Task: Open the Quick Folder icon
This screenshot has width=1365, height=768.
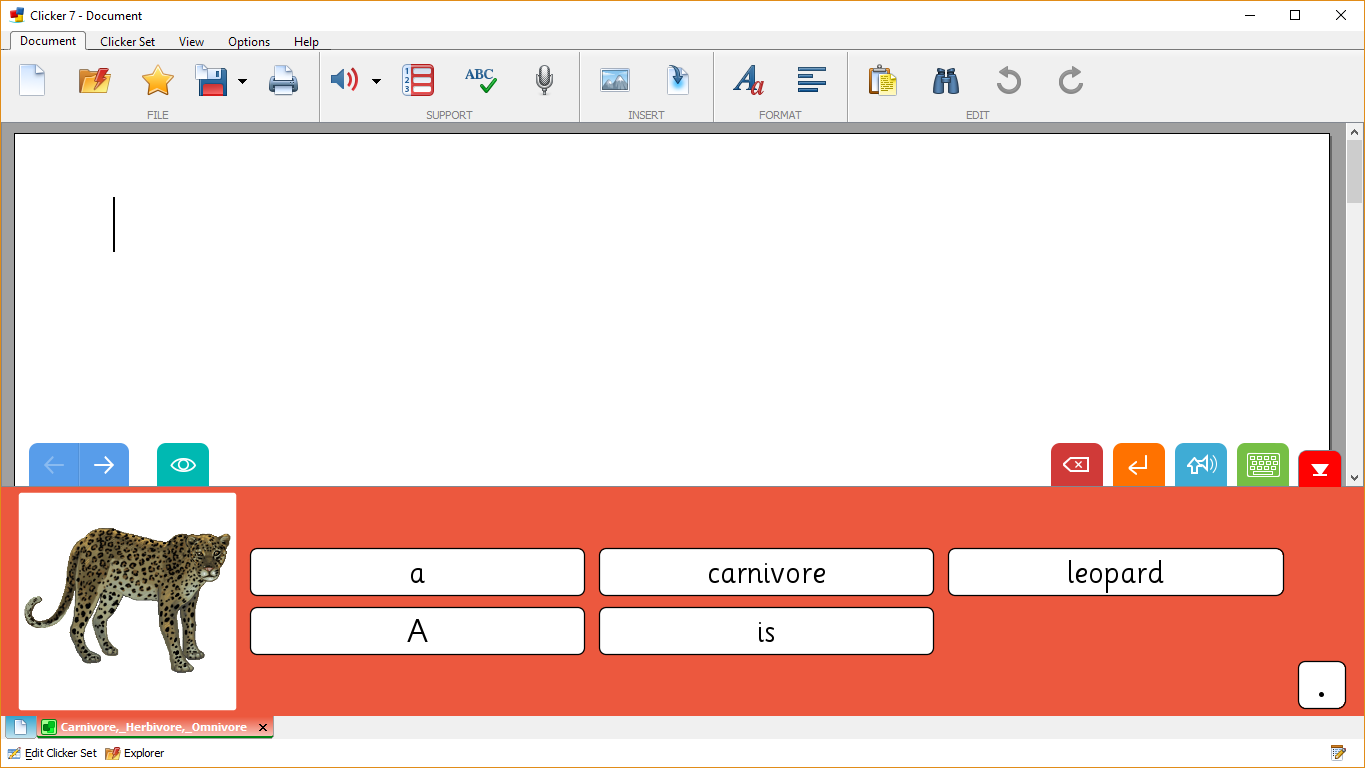Action: (95, 80)
